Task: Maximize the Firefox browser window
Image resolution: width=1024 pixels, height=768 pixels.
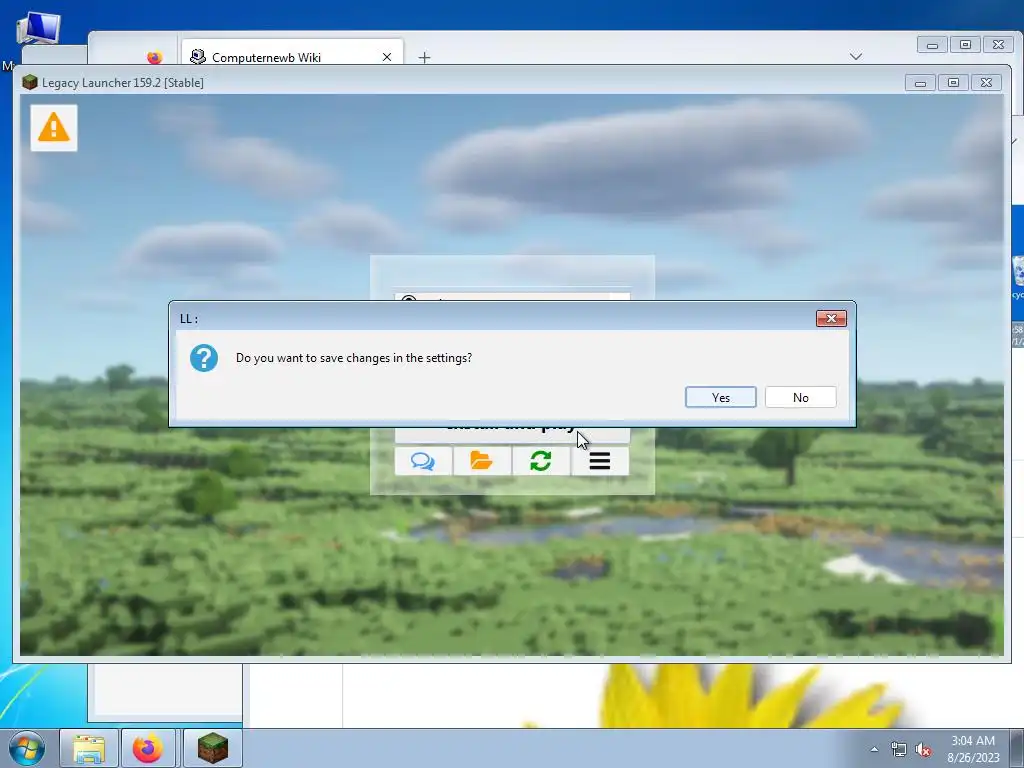Action: click(x=965, y=44)
